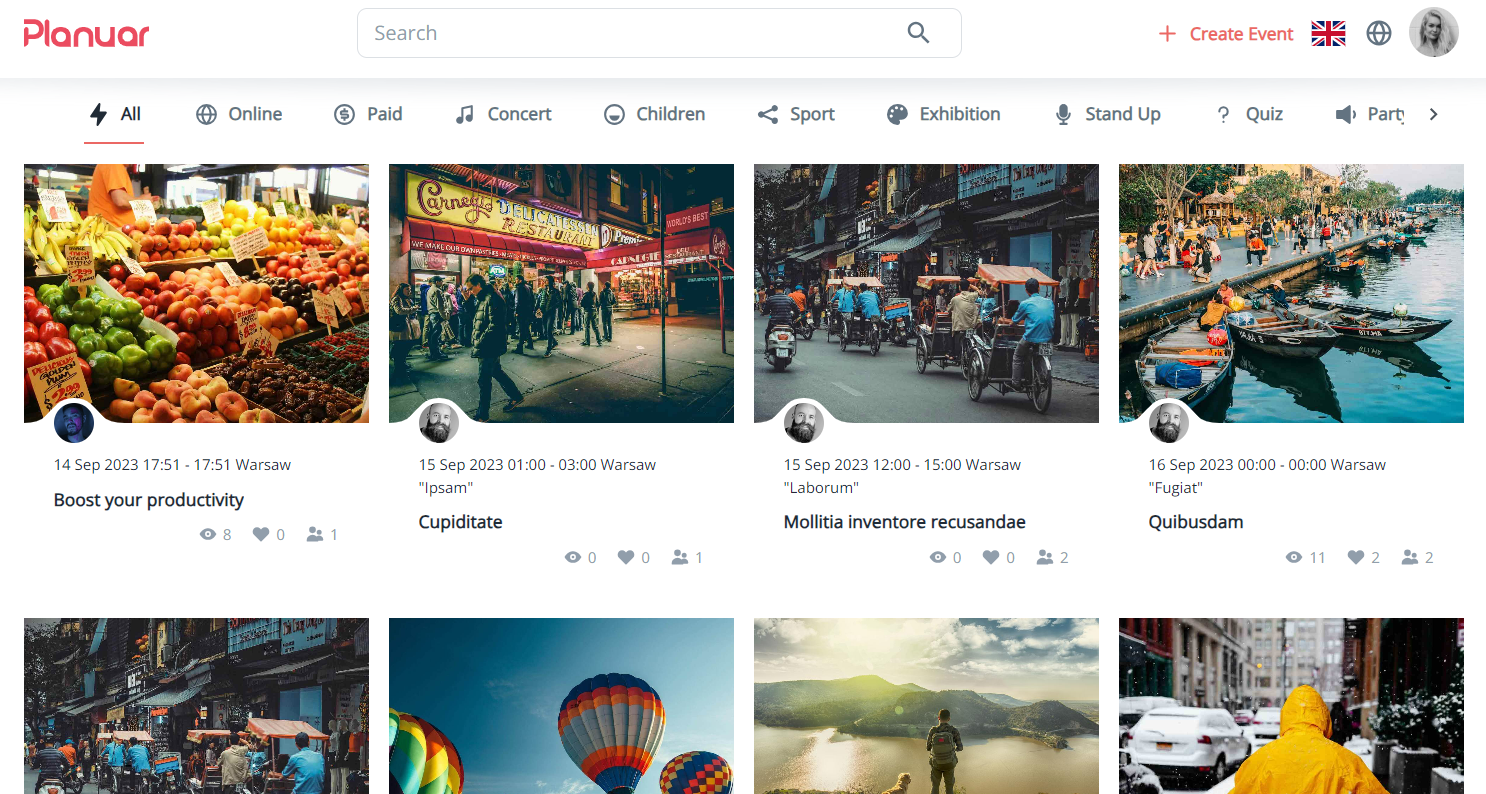Toggle the Quibusdam heart like icon

click(x=1356, y=557)
